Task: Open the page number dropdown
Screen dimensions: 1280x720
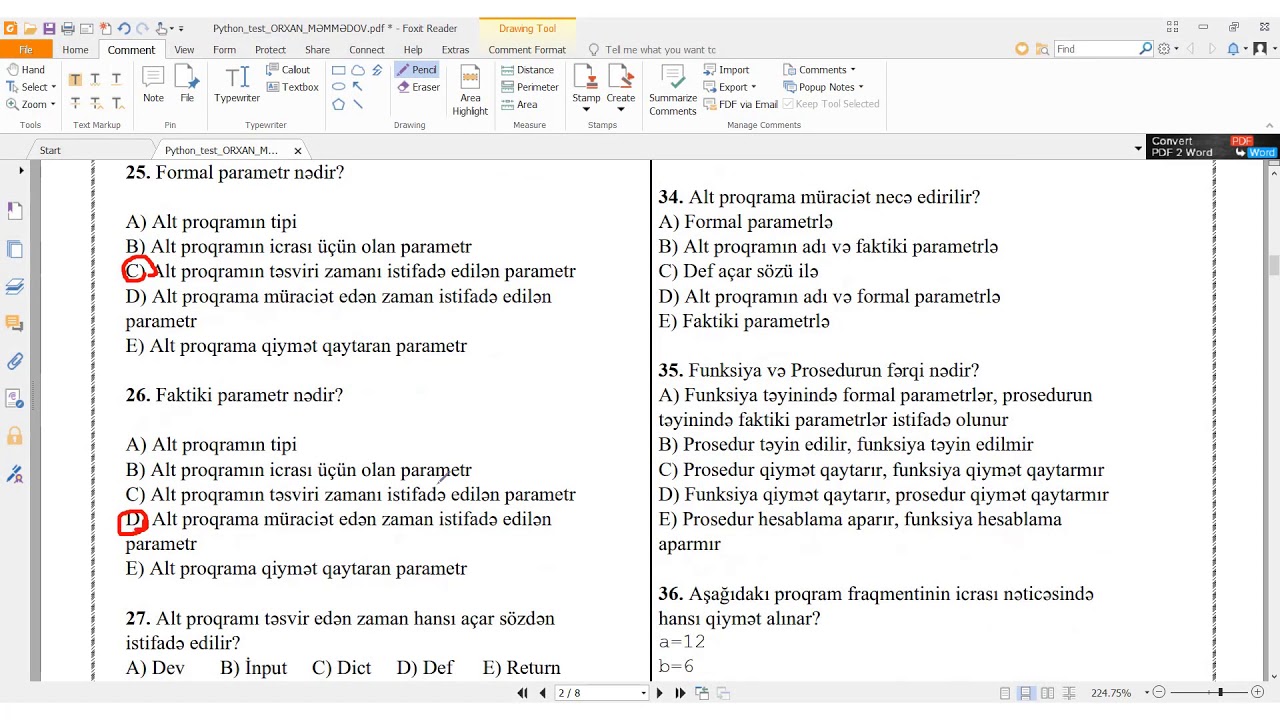Action: point(643,693)
